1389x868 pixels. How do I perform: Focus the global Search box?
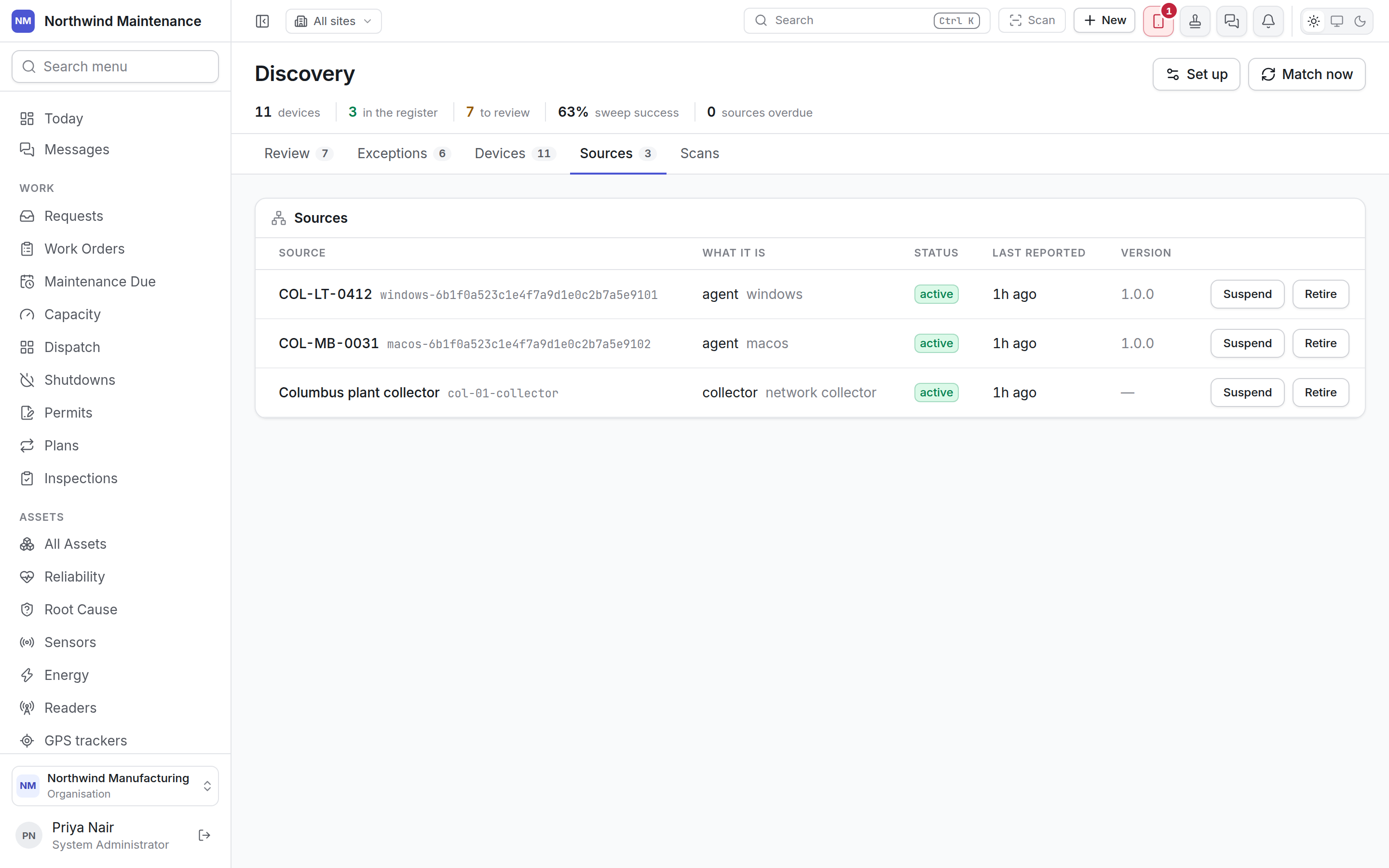coord(867,21)
